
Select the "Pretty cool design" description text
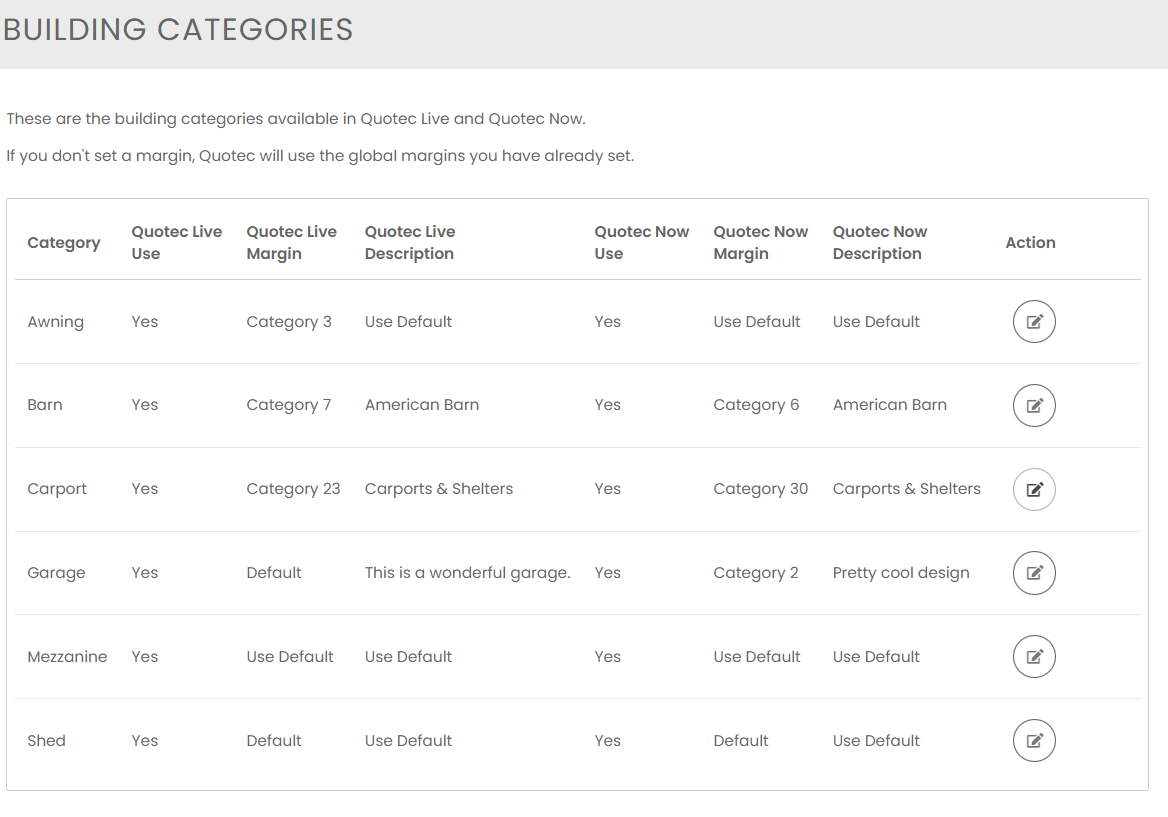[901, 573]
